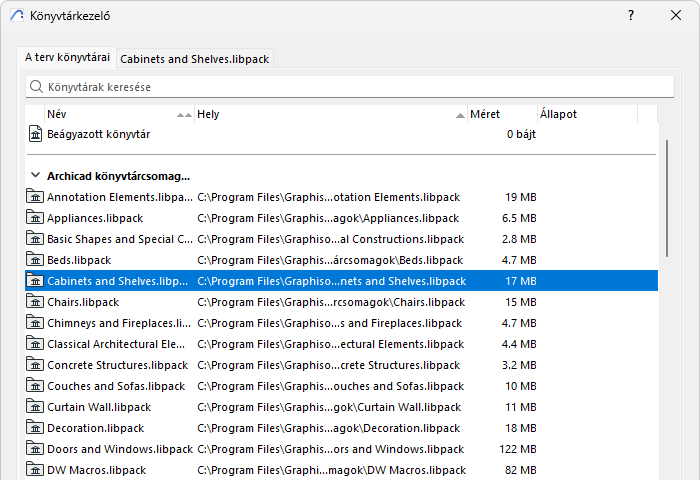Click the Chimneys and Fireplaces library icon
This screenshot has width=700, height=480.
tap(35, 322)
